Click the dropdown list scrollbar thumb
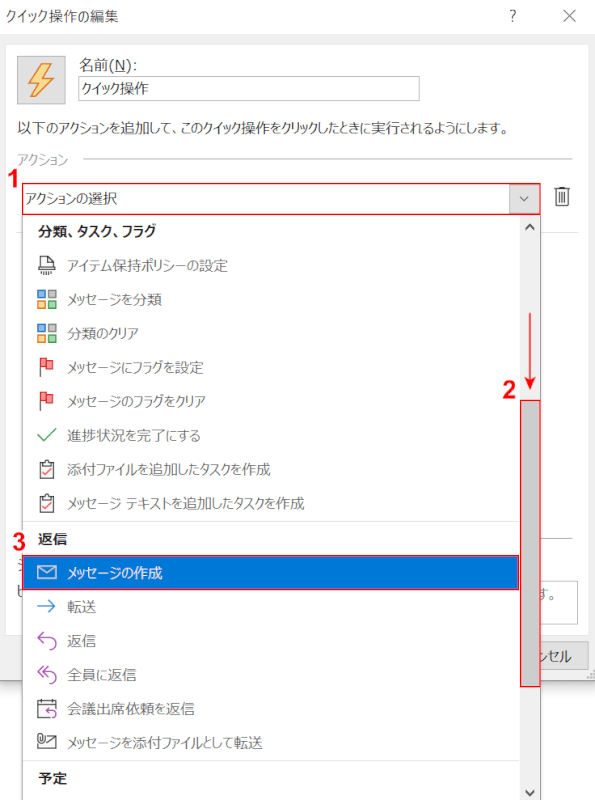 530,543
